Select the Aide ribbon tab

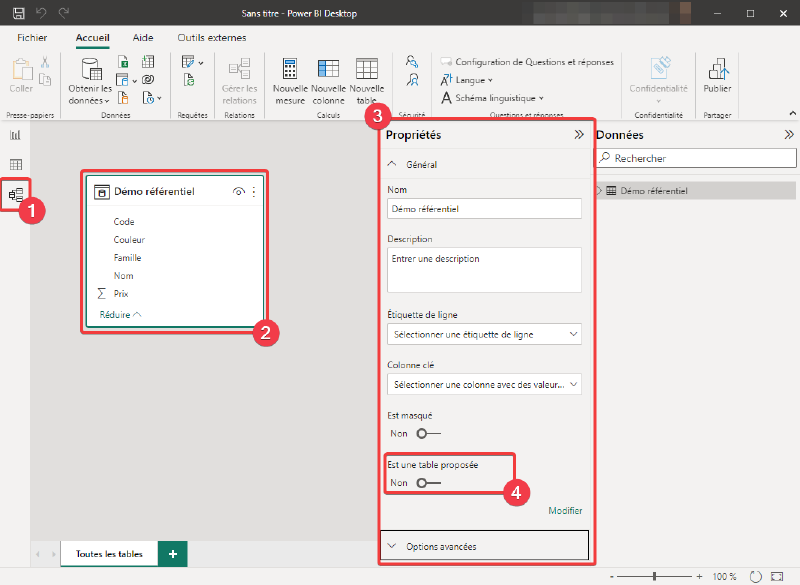click(x=143, y=38)
